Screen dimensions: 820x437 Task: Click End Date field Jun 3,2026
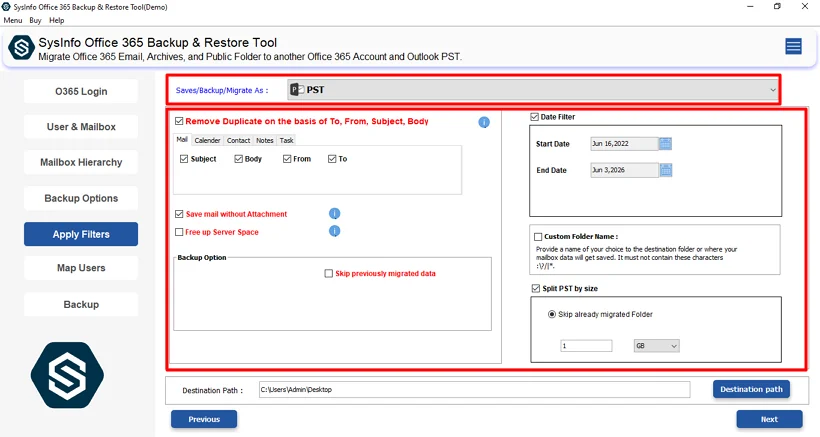click(x=624, y=170)
